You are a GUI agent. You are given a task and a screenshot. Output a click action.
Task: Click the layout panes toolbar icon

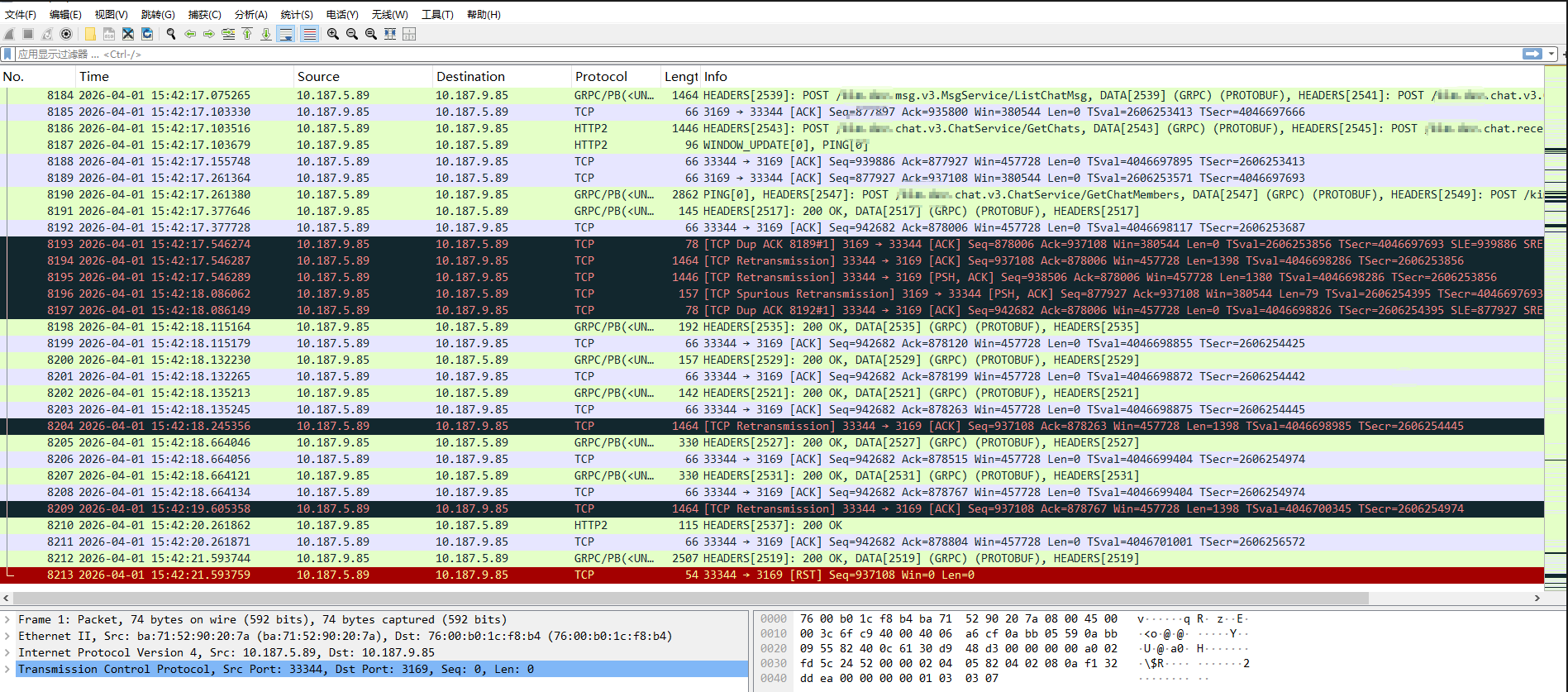point(409,34)
